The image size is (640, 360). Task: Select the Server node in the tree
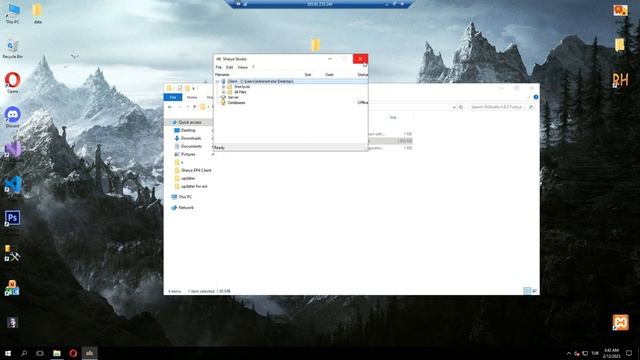click(233, 98)
